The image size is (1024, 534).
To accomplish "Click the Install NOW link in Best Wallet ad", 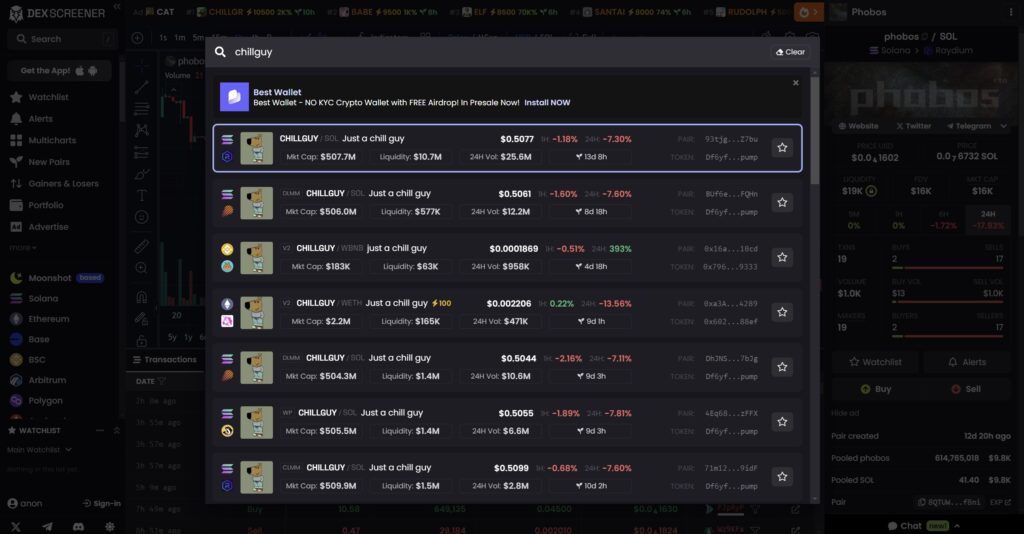I will pyautogui.click(x=546, y=102).
